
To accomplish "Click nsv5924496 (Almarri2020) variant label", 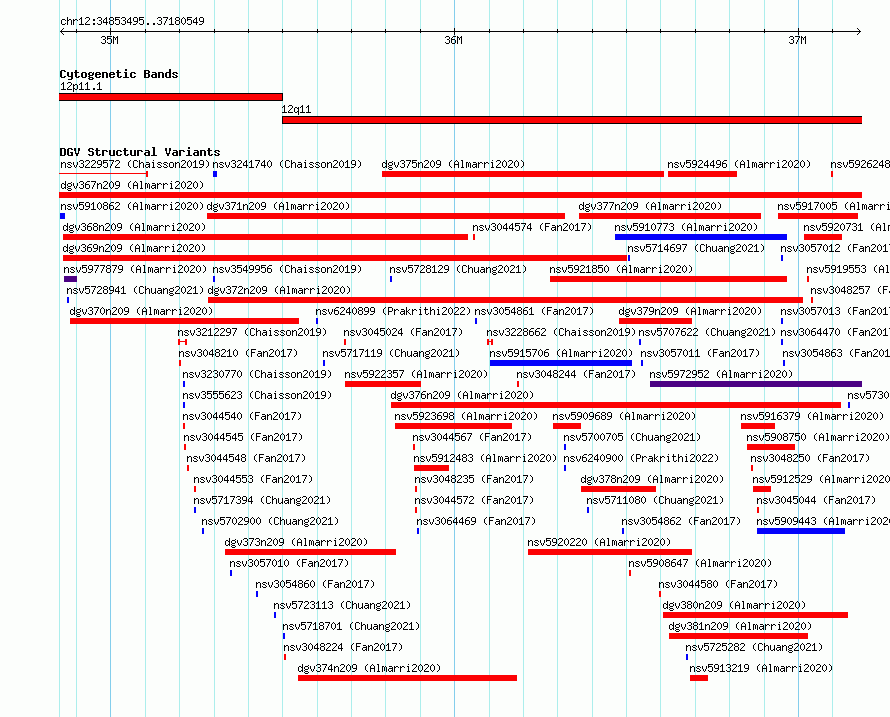I will [739, 164].
